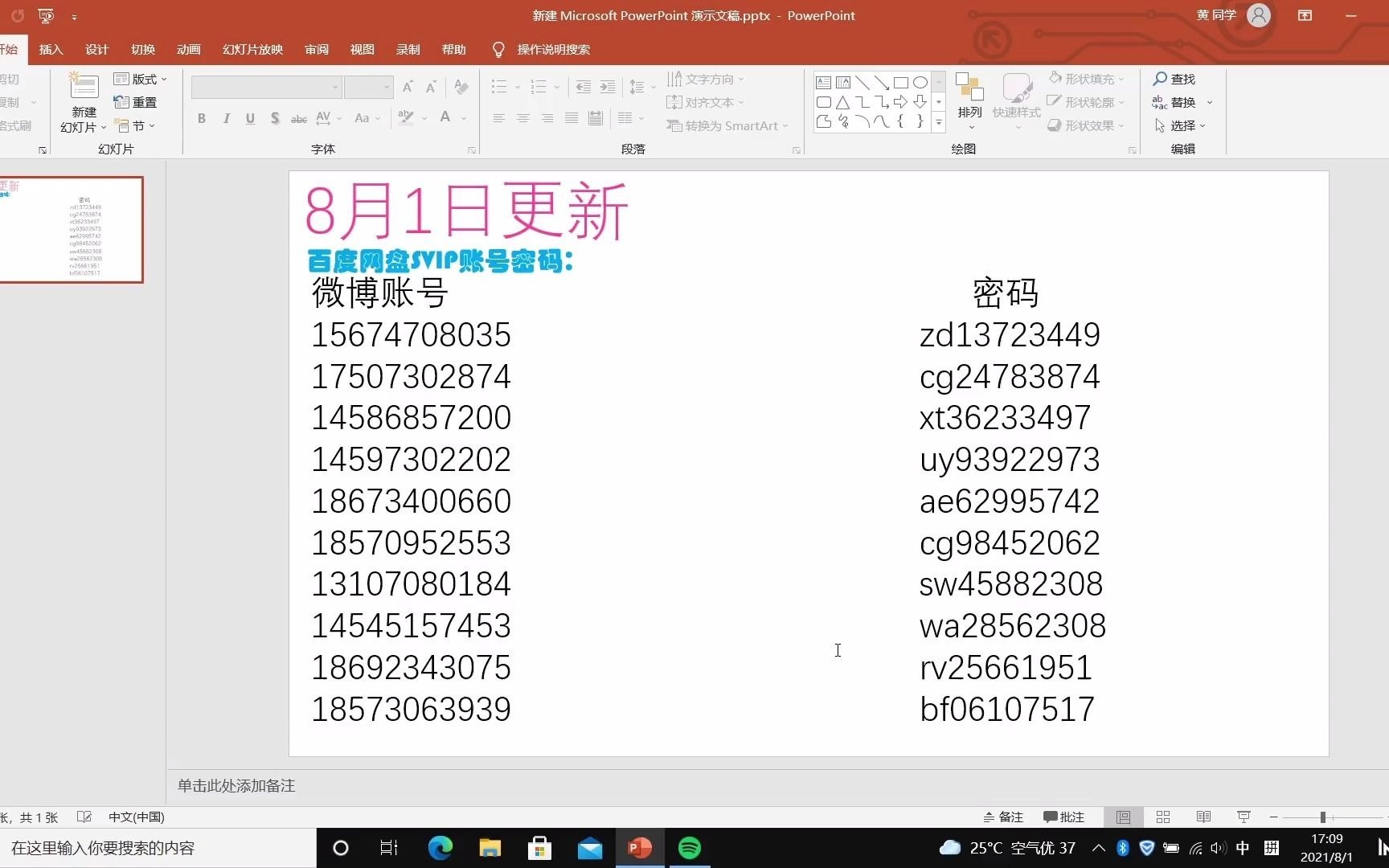
Task: Click 替换 replace button
Action: (x=1174, y=102)
